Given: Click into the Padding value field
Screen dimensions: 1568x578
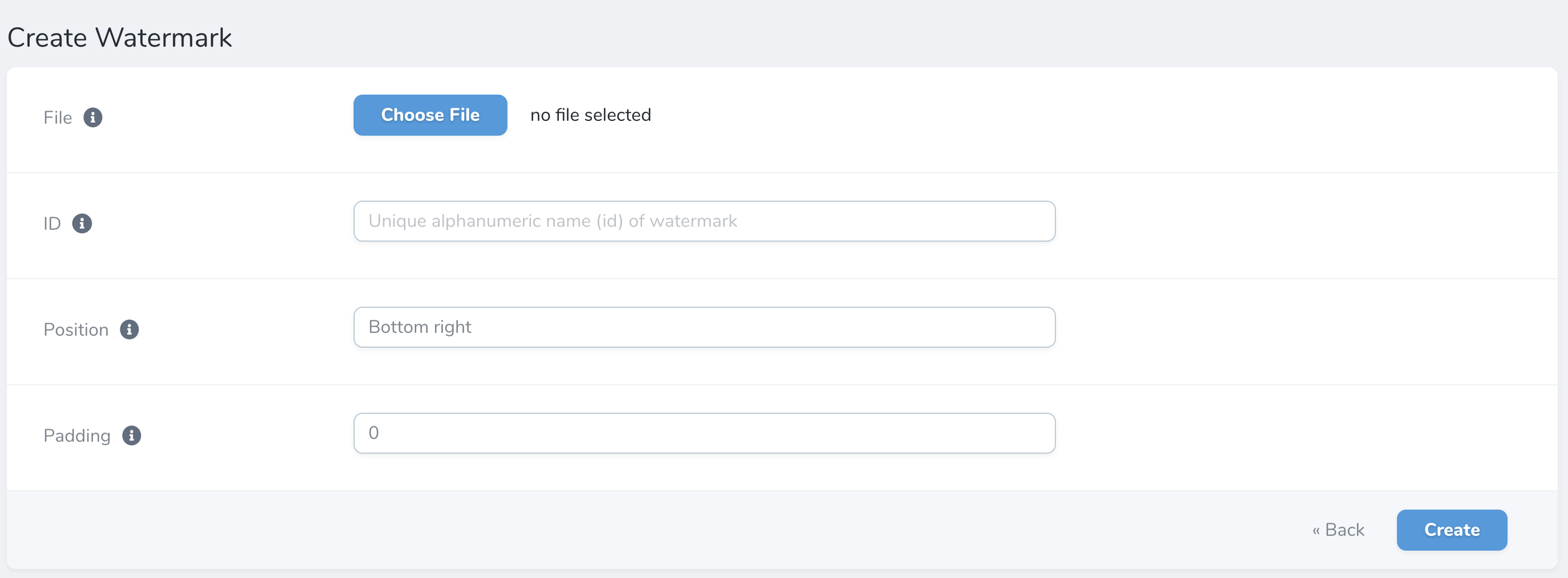Looking at the screenshot, I should [x=704, y=433].
